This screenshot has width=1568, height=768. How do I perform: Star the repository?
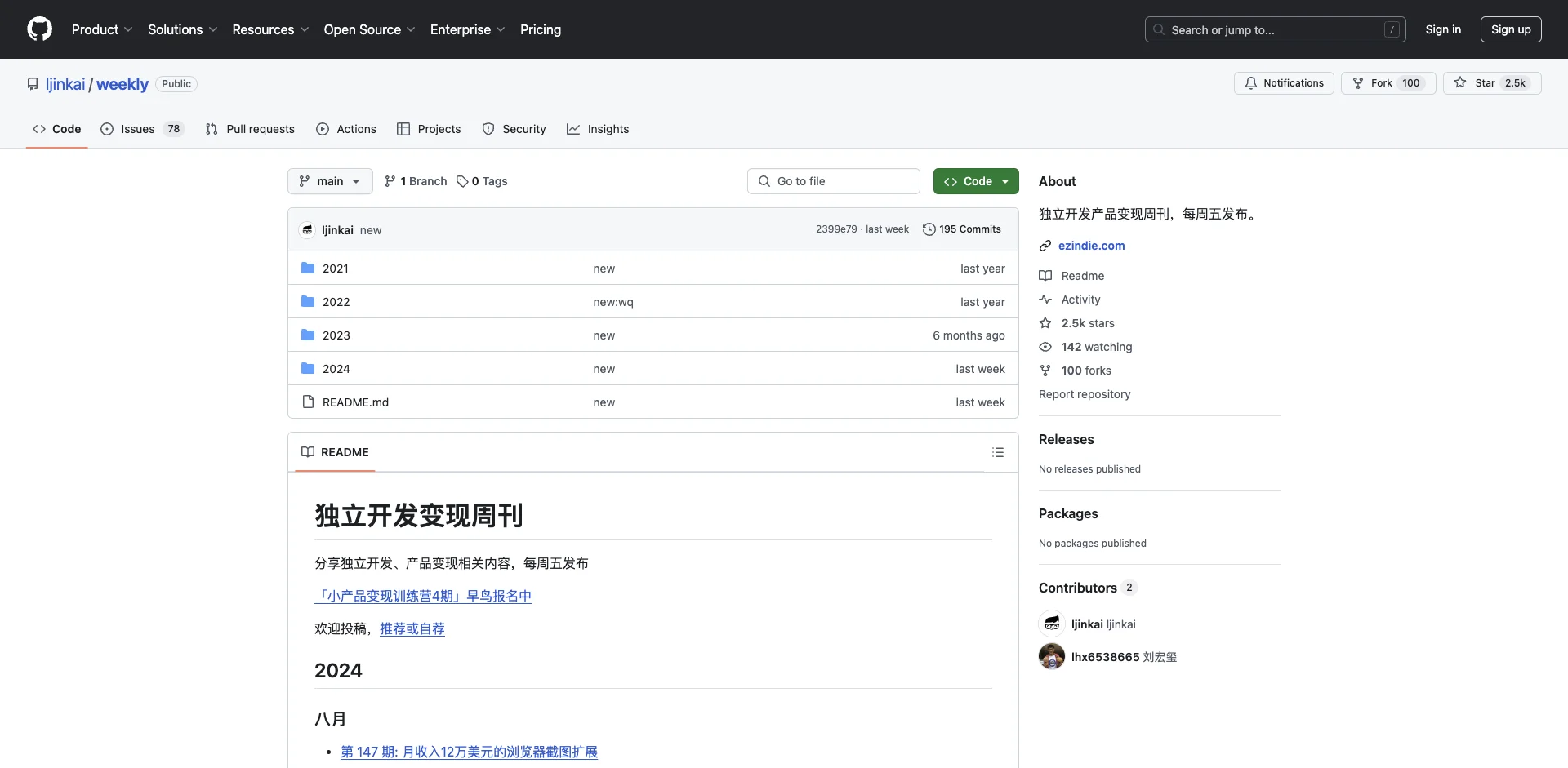pyautogui.click(x=1492, y=83)
